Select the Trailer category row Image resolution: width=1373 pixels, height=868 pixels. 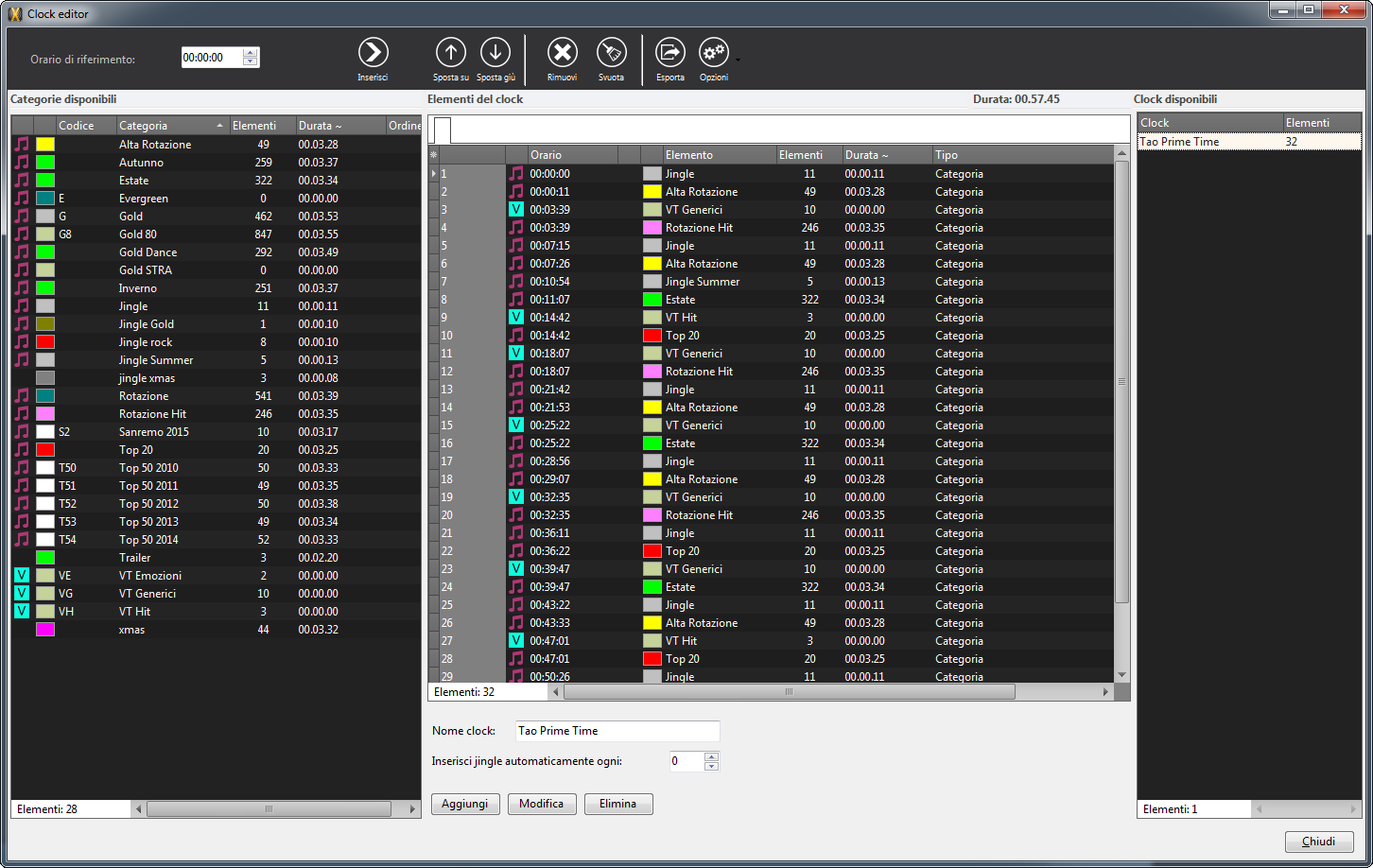[x=216, y=558]
